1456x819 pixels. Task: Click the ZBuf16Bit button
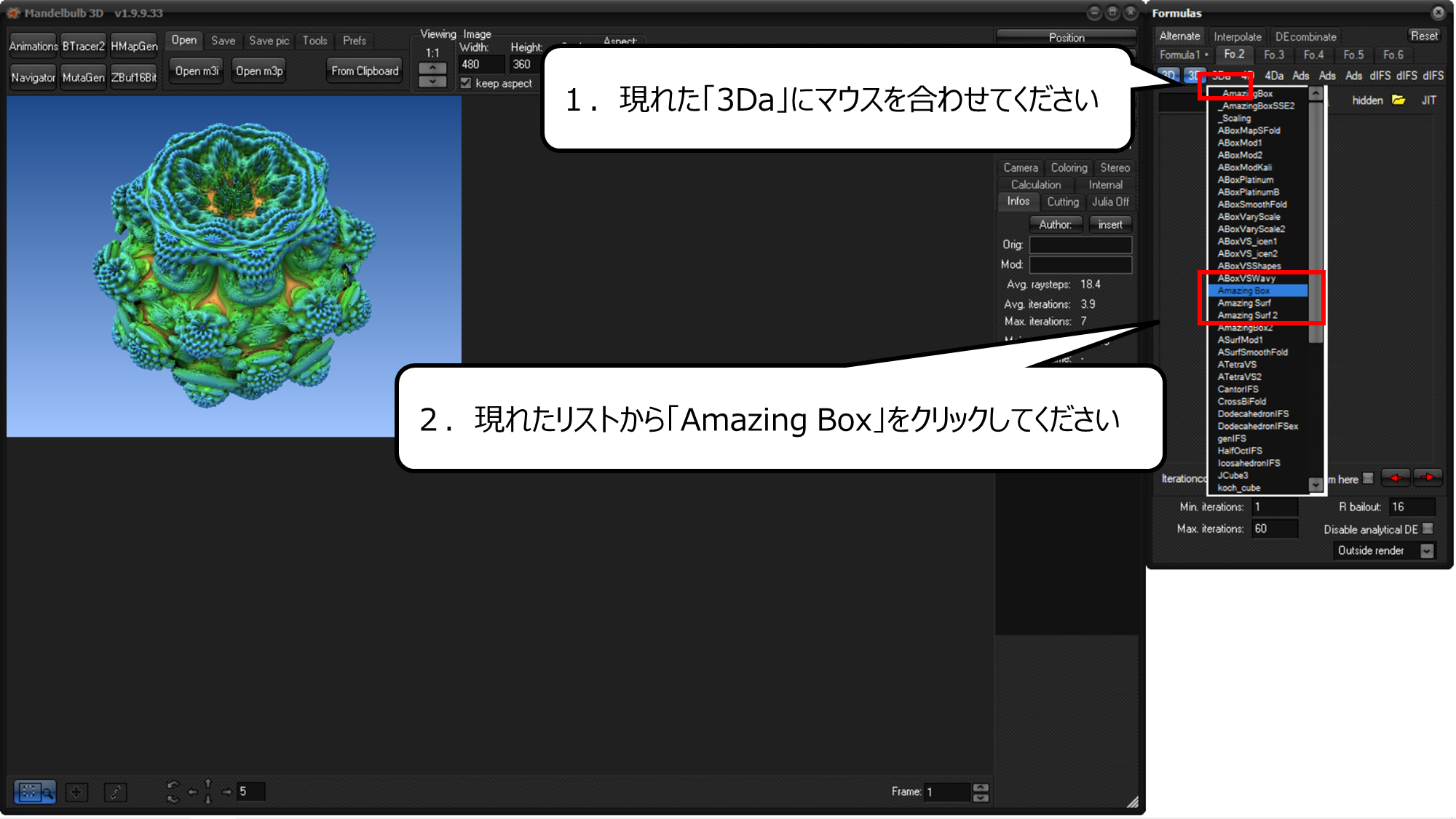pos(134,77)
